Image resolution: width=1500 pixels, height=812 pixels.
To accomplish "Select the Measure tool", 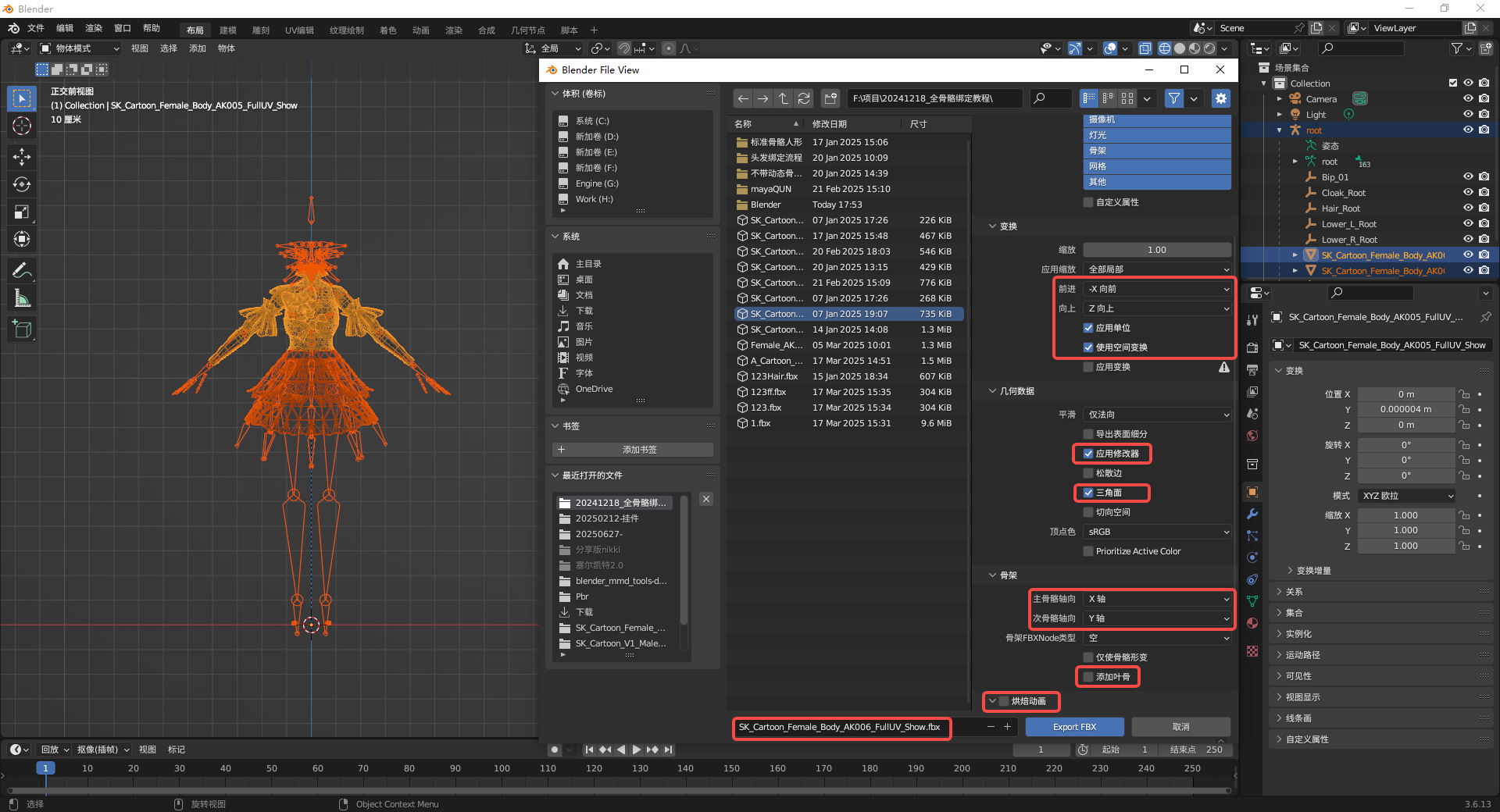I will click(x=22, y=298).
